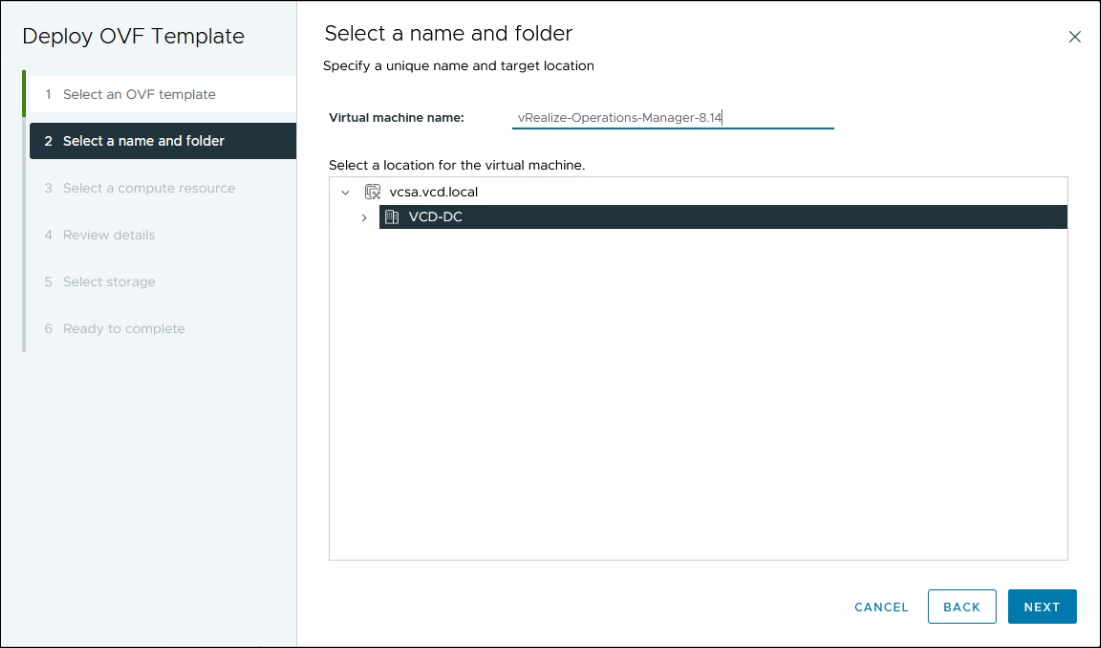Click the Next button

tap(1042, 606)
